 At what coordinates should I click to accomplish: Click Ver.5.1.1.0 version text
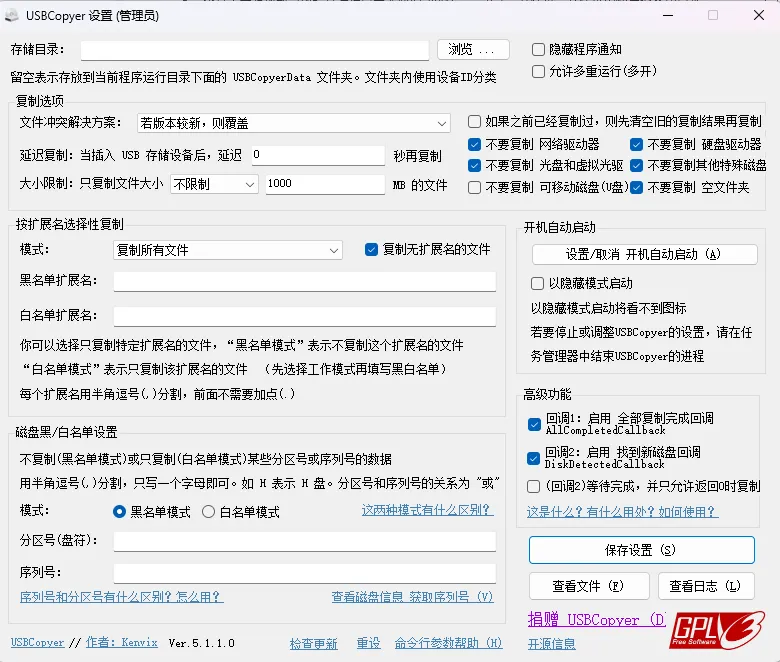(x=201, y=643)
